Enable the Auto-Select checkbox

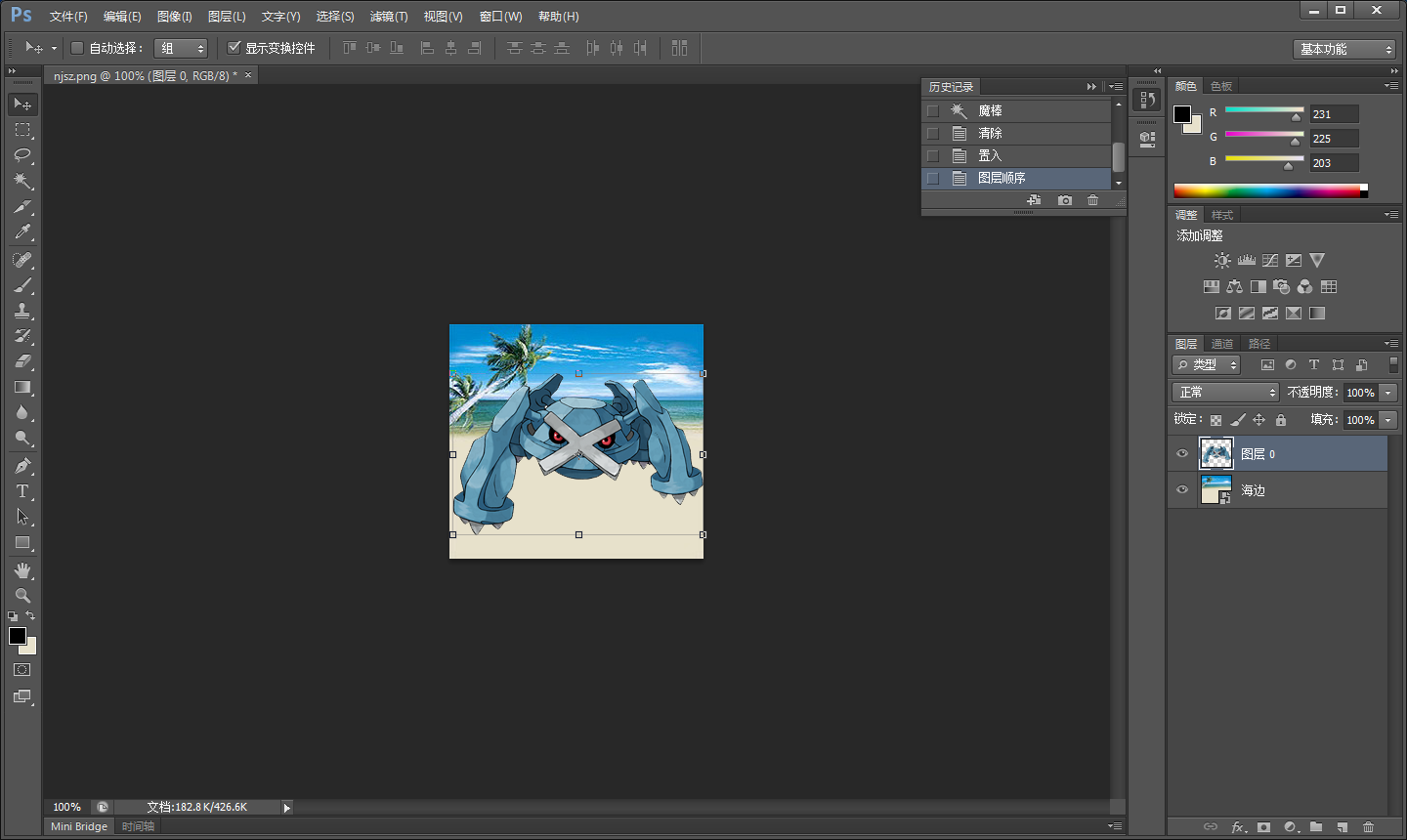(x=77, y=48)
